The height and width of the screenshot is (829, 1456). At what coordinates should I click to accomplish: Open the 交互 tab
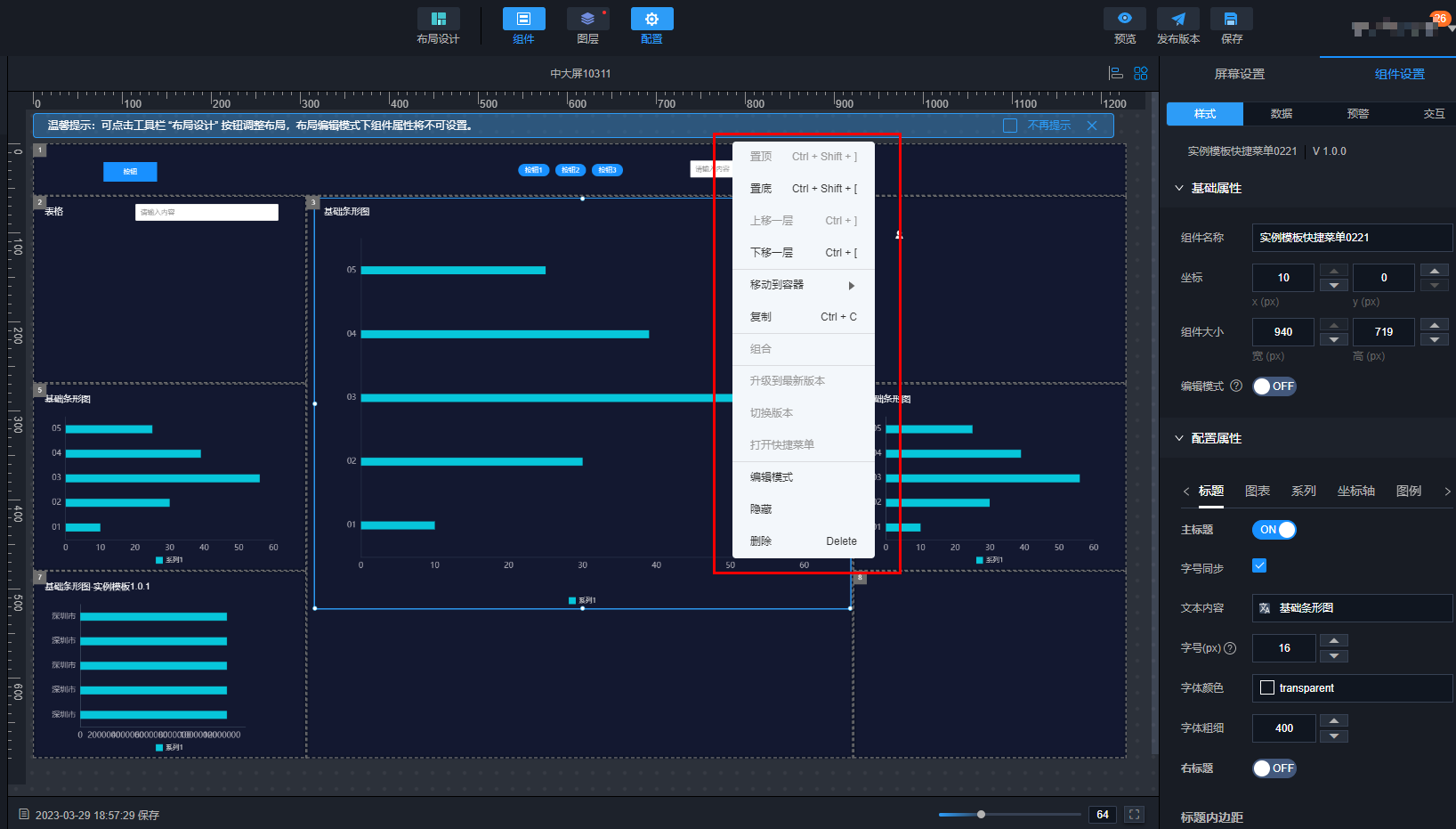(x=1434, y=114)
